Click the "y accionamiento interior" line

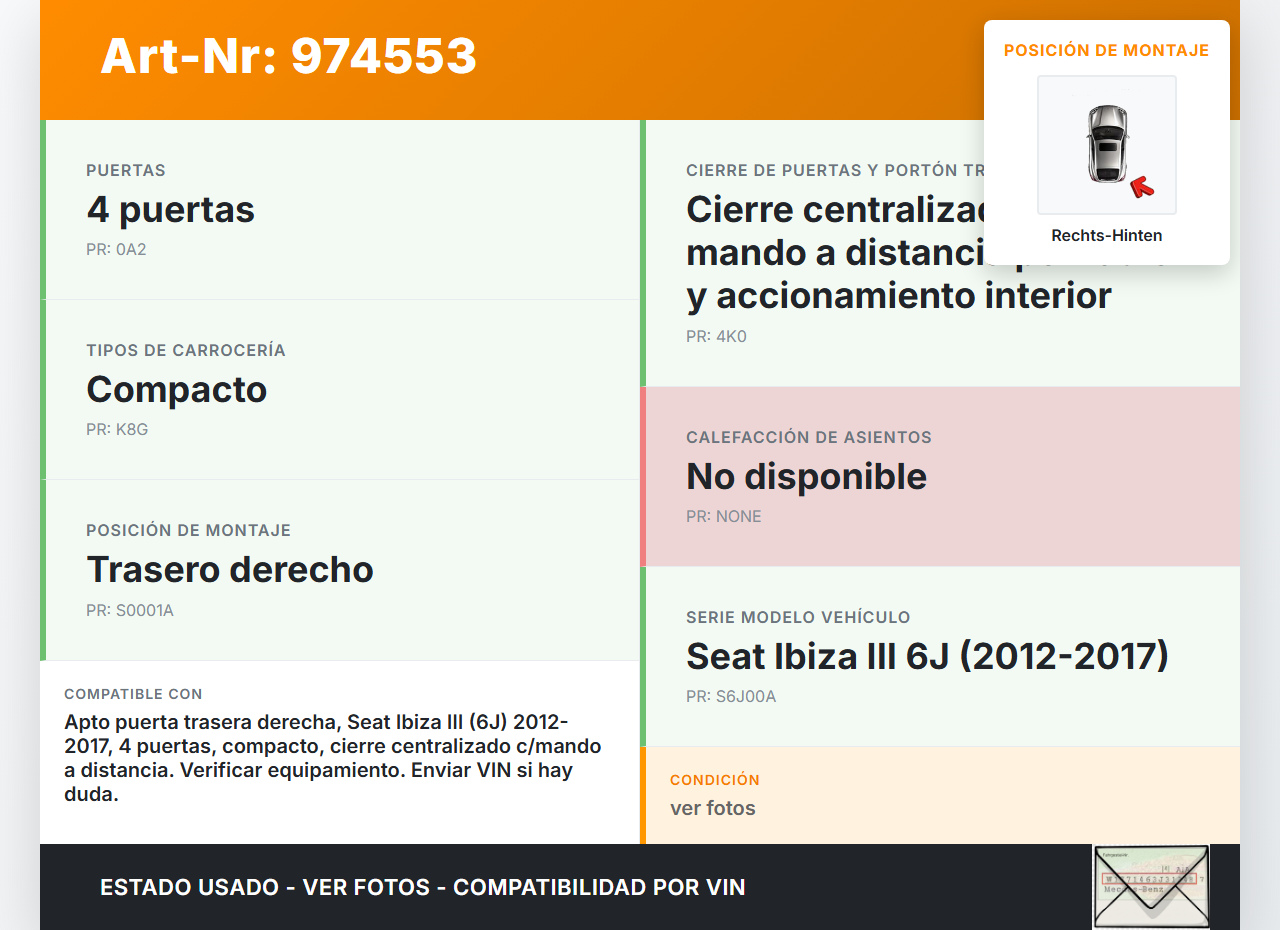pyautogui.click(x=899, y=296)
